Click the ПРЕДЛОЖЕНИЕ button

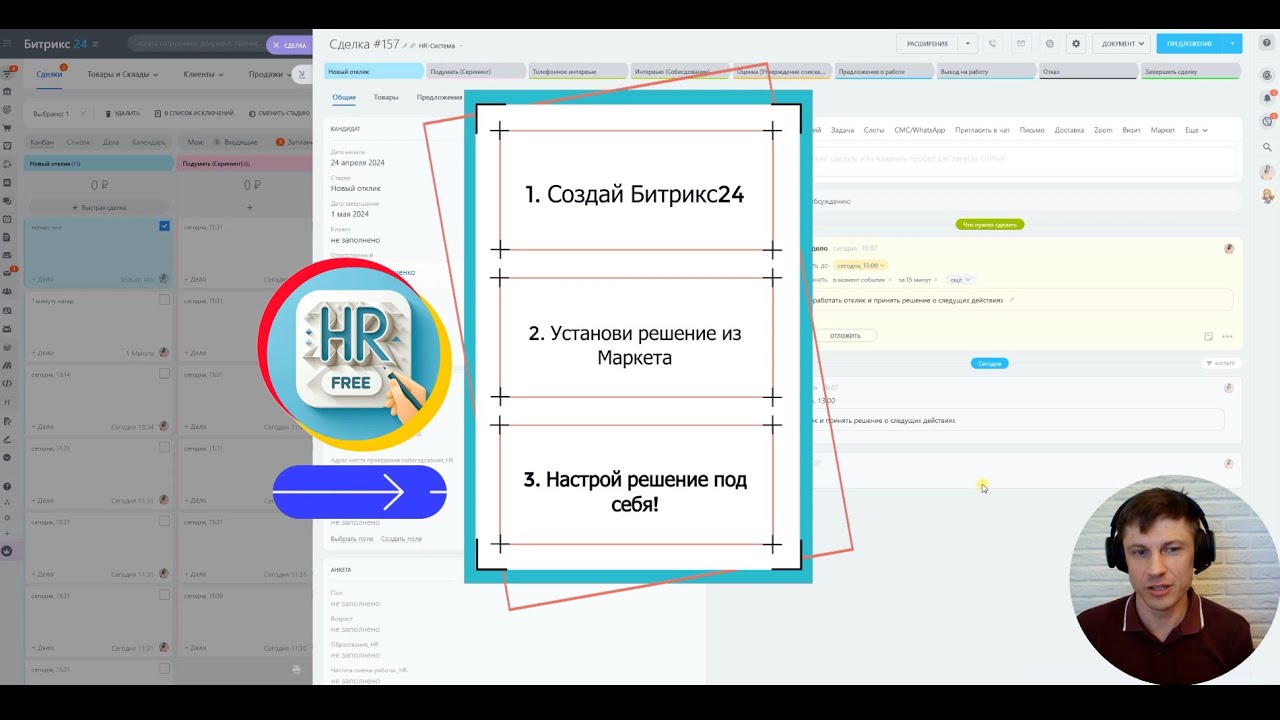coord(1190,44)
